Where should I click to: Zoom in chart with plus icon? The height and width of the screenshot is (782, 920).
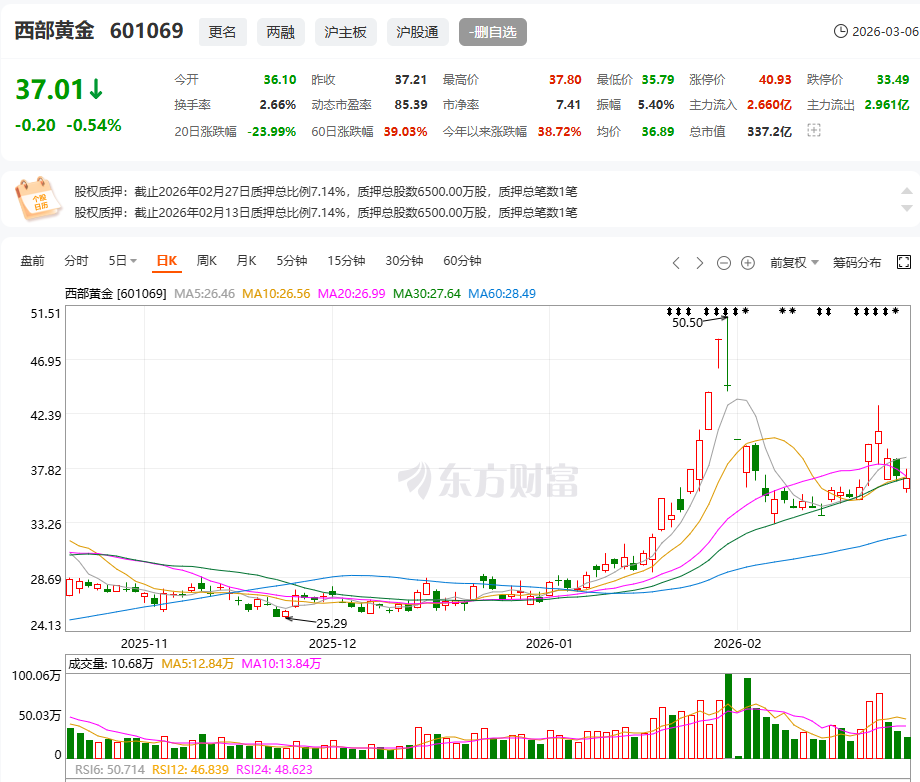click(748, 263)
